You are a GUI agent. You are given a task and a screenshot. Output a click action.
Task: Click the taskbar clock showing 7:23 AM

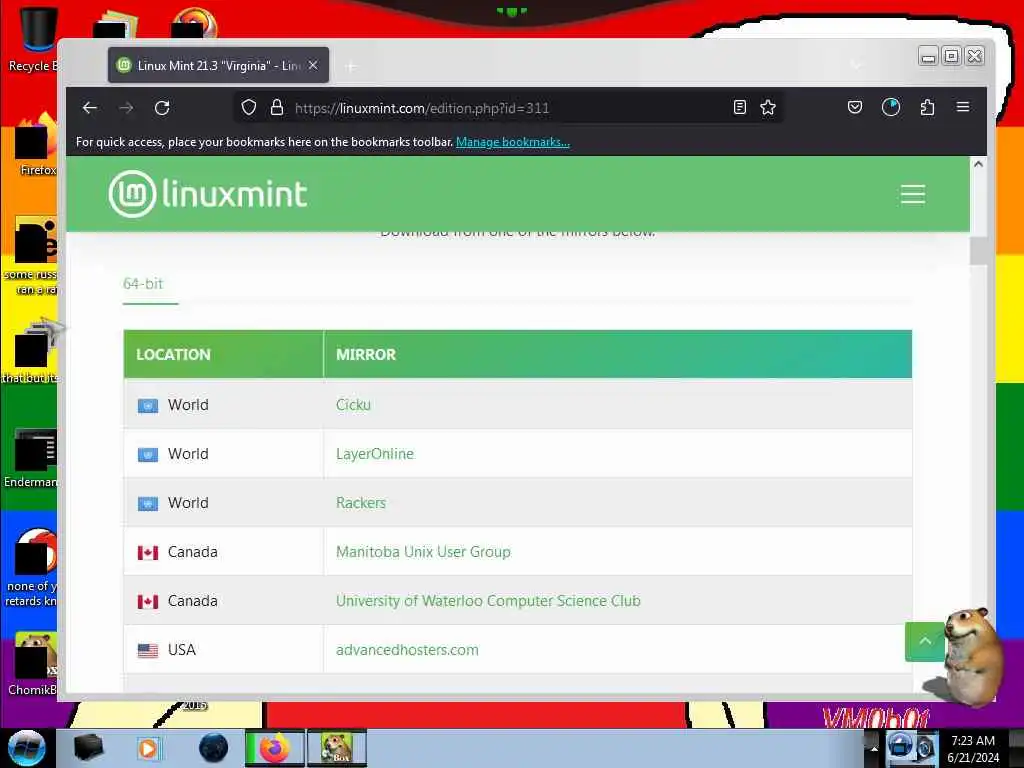pos(973,748)
